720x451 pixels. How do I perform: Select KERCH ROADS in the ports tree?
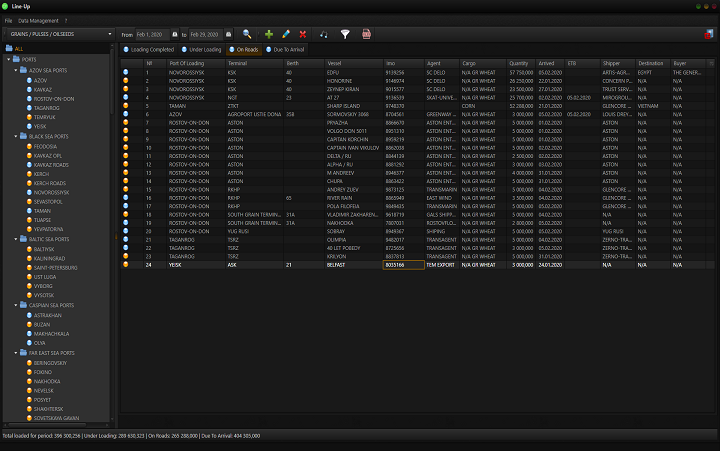(x=50, y=183)
